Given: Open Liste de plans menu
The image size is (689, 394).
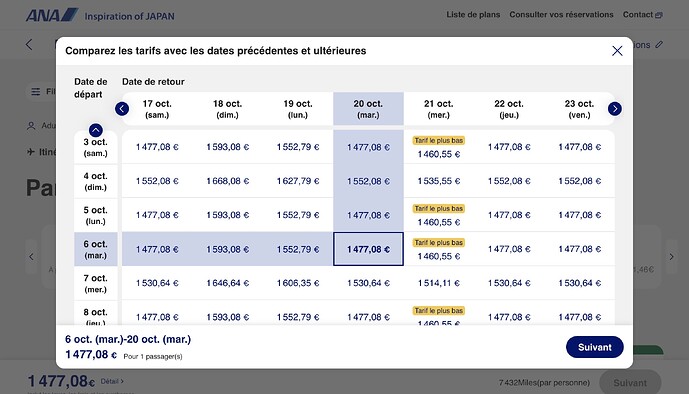Looking at the screenshot, I should pyautogui.click(x=473, y=14).
